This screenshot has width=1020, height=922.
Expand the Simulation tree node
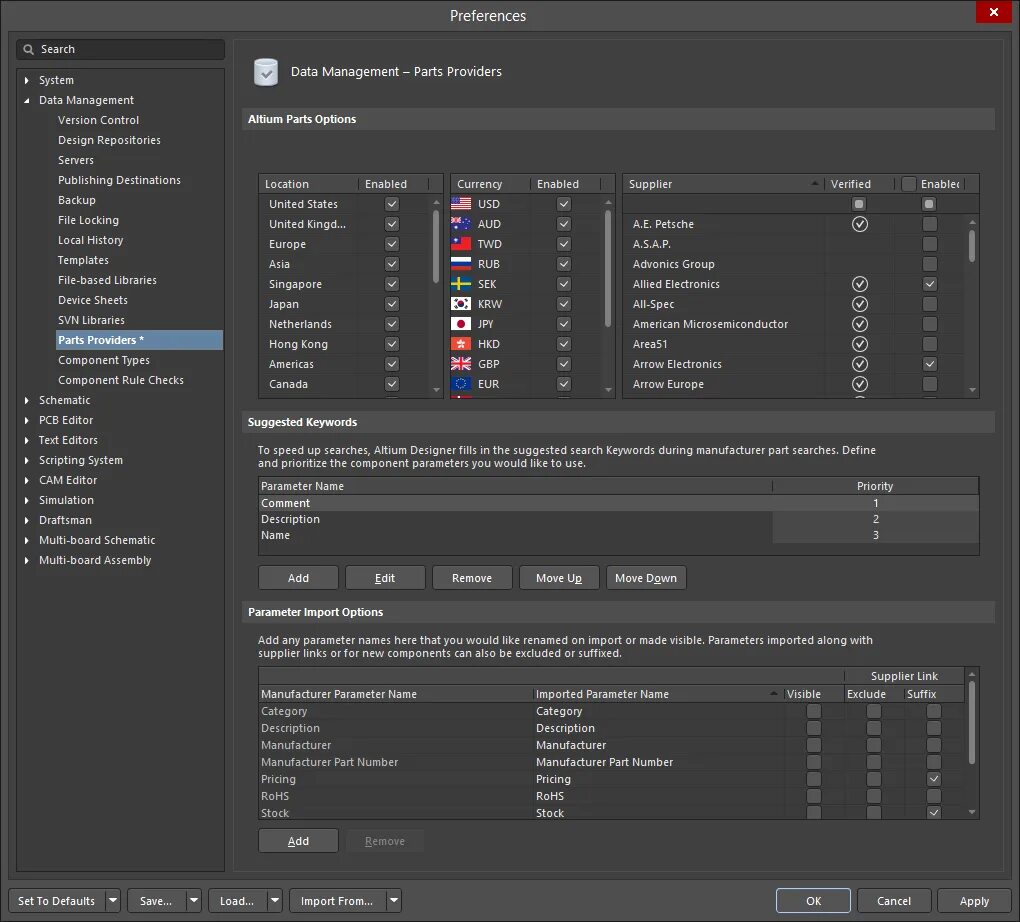point(26,500)
